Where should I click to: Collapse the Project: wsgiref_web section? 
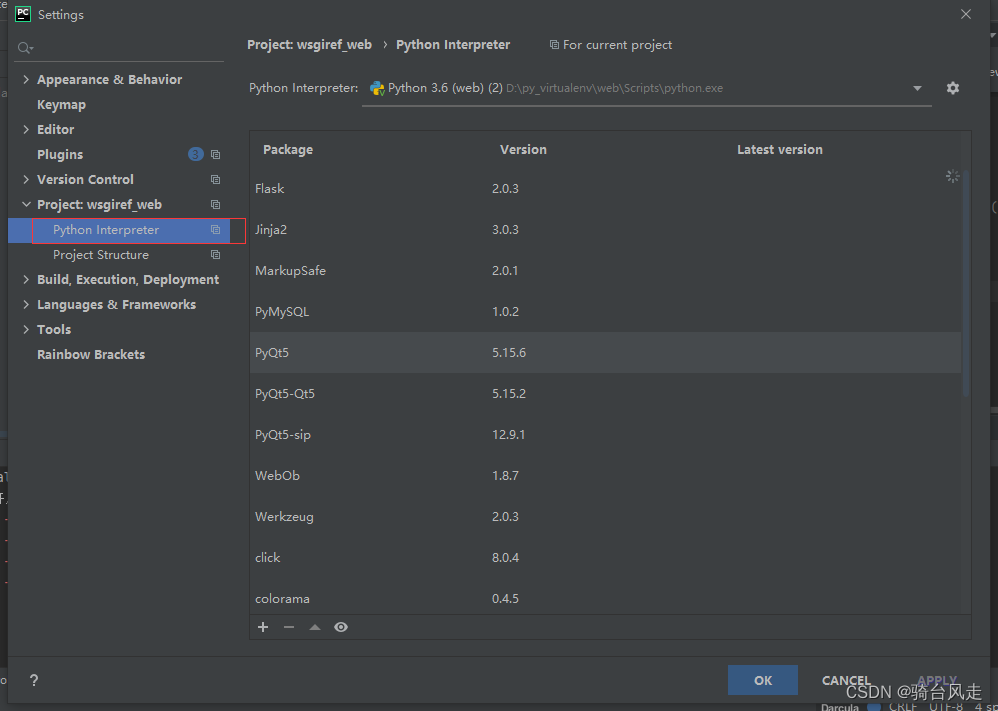point(26,204)
